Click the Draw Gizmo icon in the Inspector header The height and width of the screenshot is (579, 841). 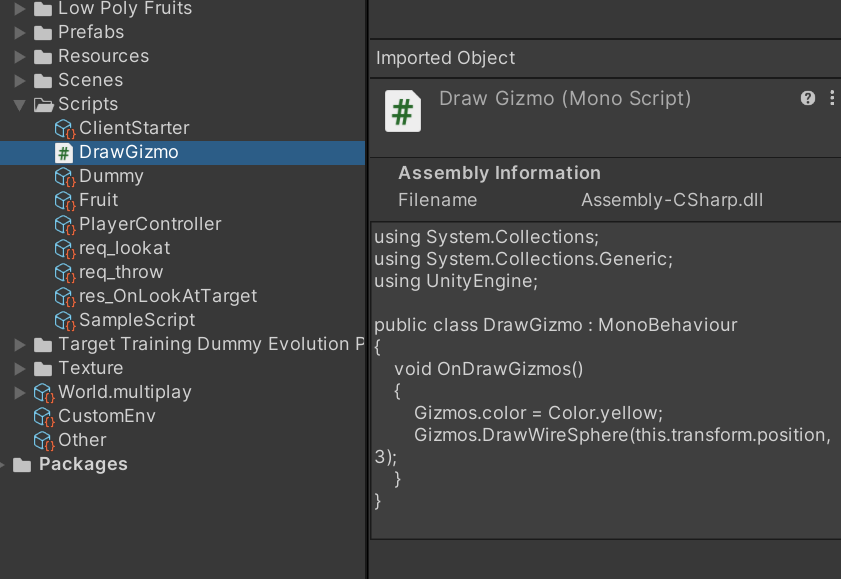(403, 111)
